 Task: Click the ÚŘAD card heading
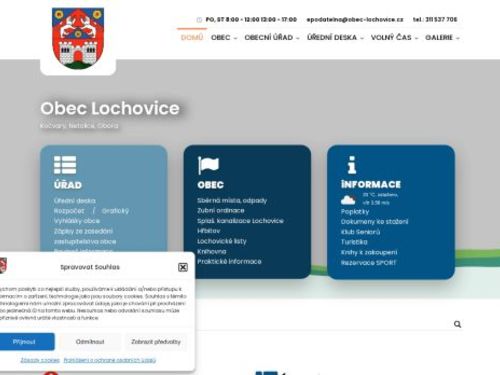click(x=68, y=185)
